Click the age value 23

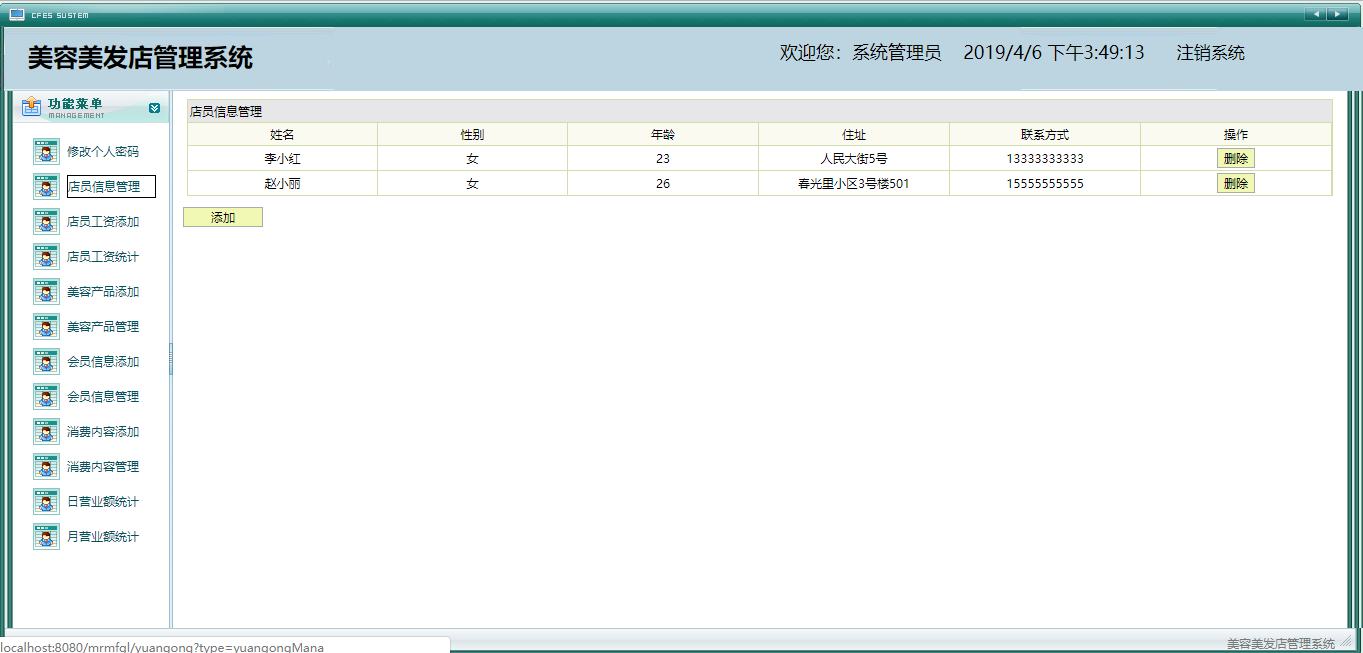point(663,159)
